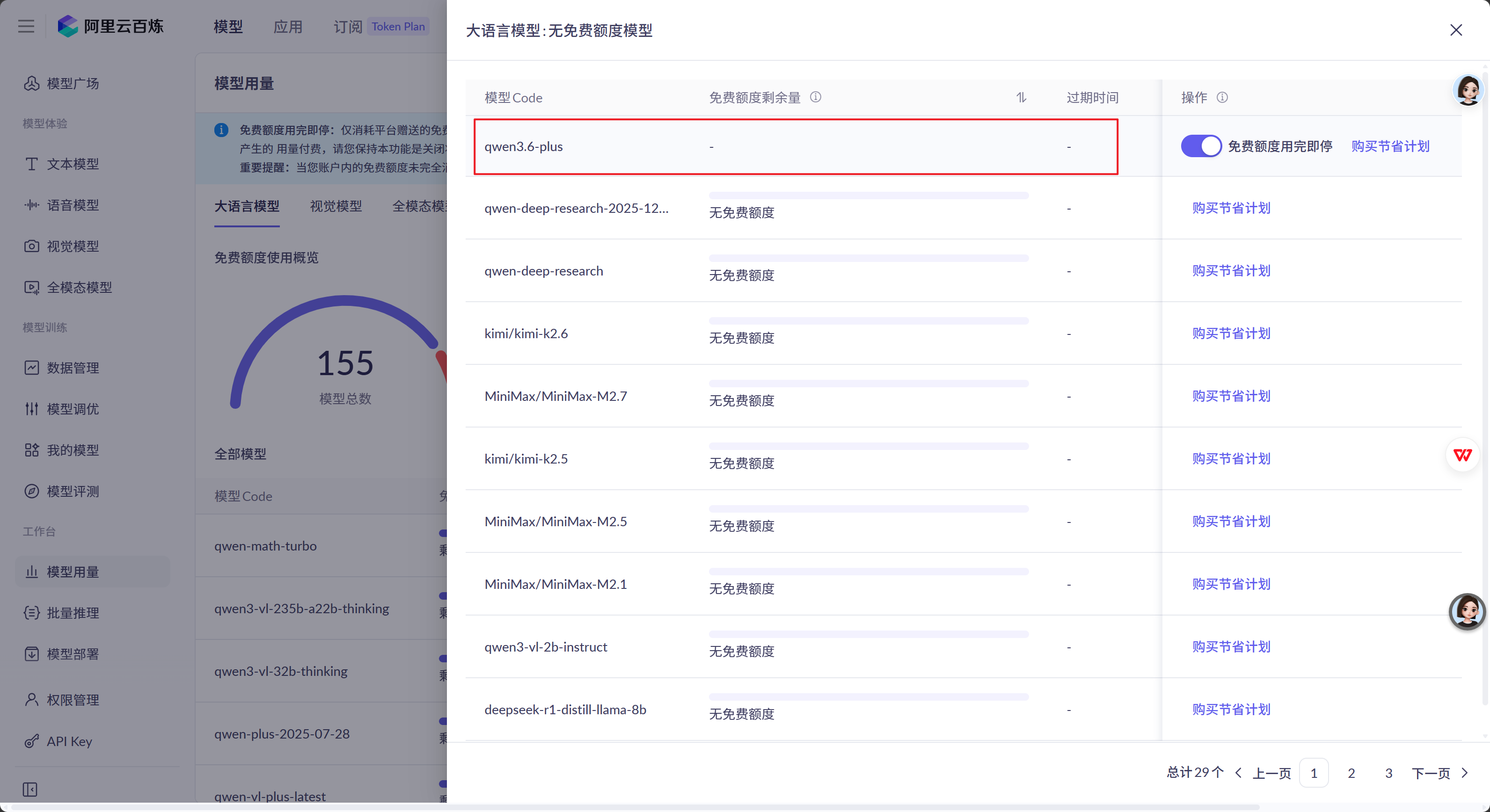Image resolution: width=1490 pixels, height=812 pixels.
Task: Click info icon beside 操作 header
Action: pyautogui.click(x=1222, y=97)
